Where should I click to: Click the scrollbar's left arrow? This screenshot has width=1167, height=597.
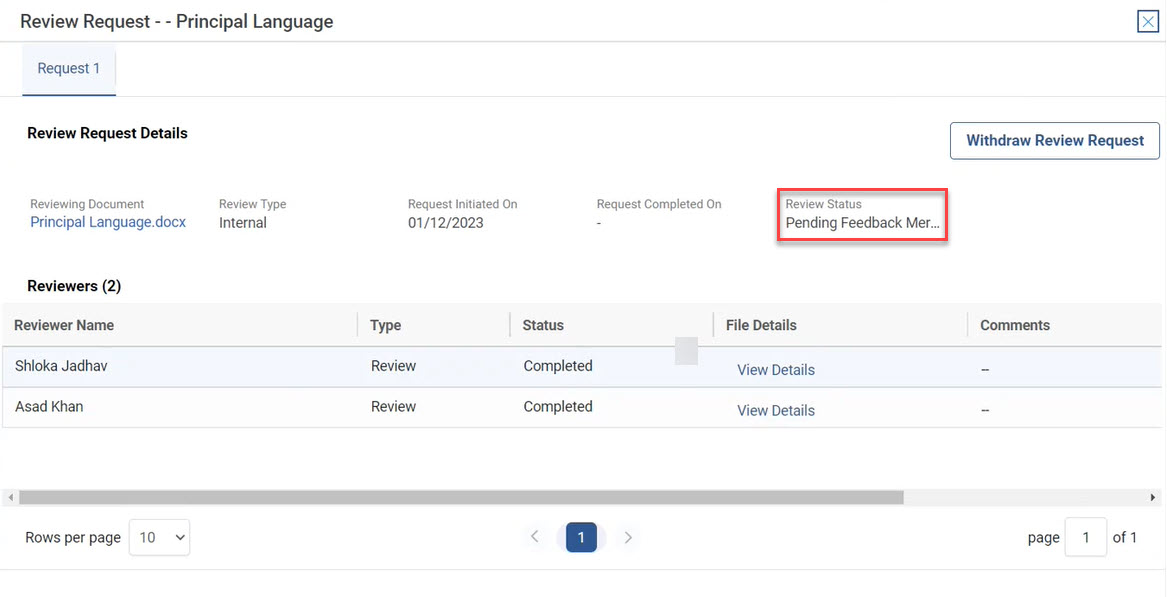[x=10, y=497]
